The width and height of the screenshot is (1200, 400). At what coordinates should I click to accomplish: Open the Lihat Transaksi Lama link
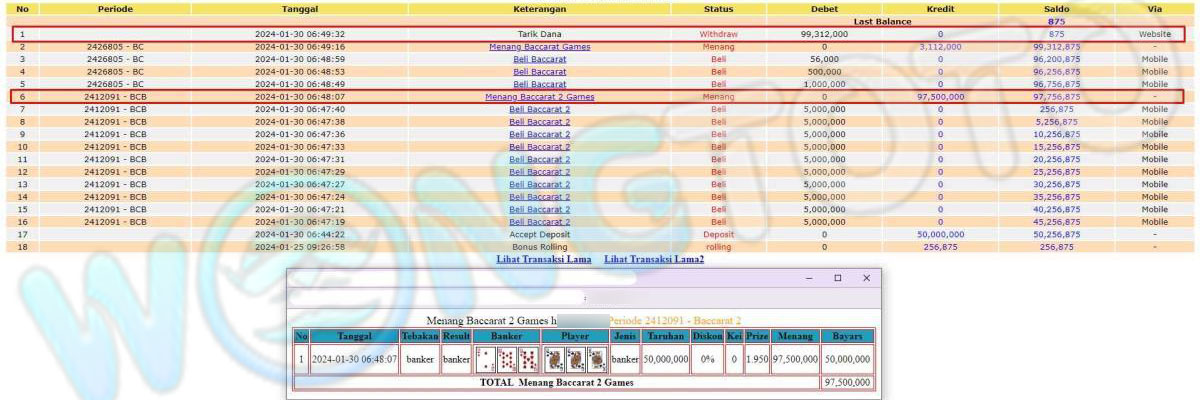click(543, 259)
